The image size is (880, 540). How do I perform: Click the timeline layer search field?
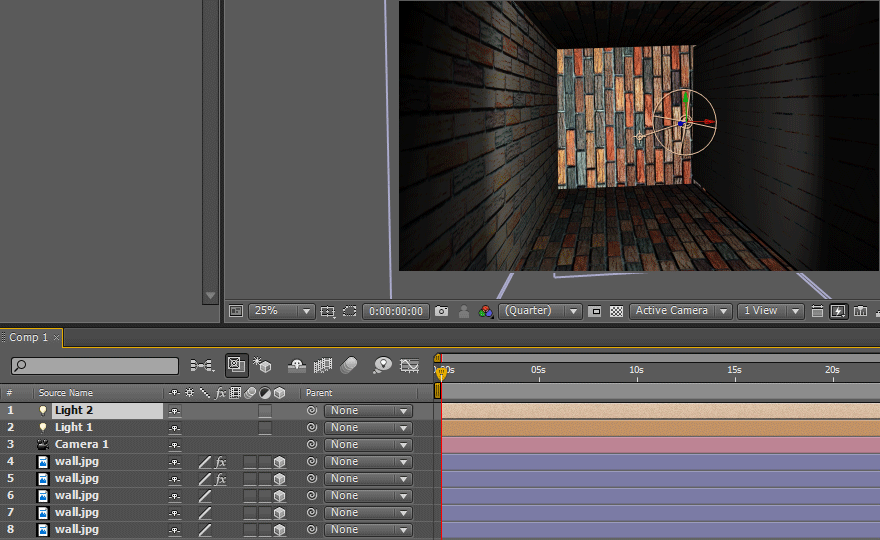95,366
